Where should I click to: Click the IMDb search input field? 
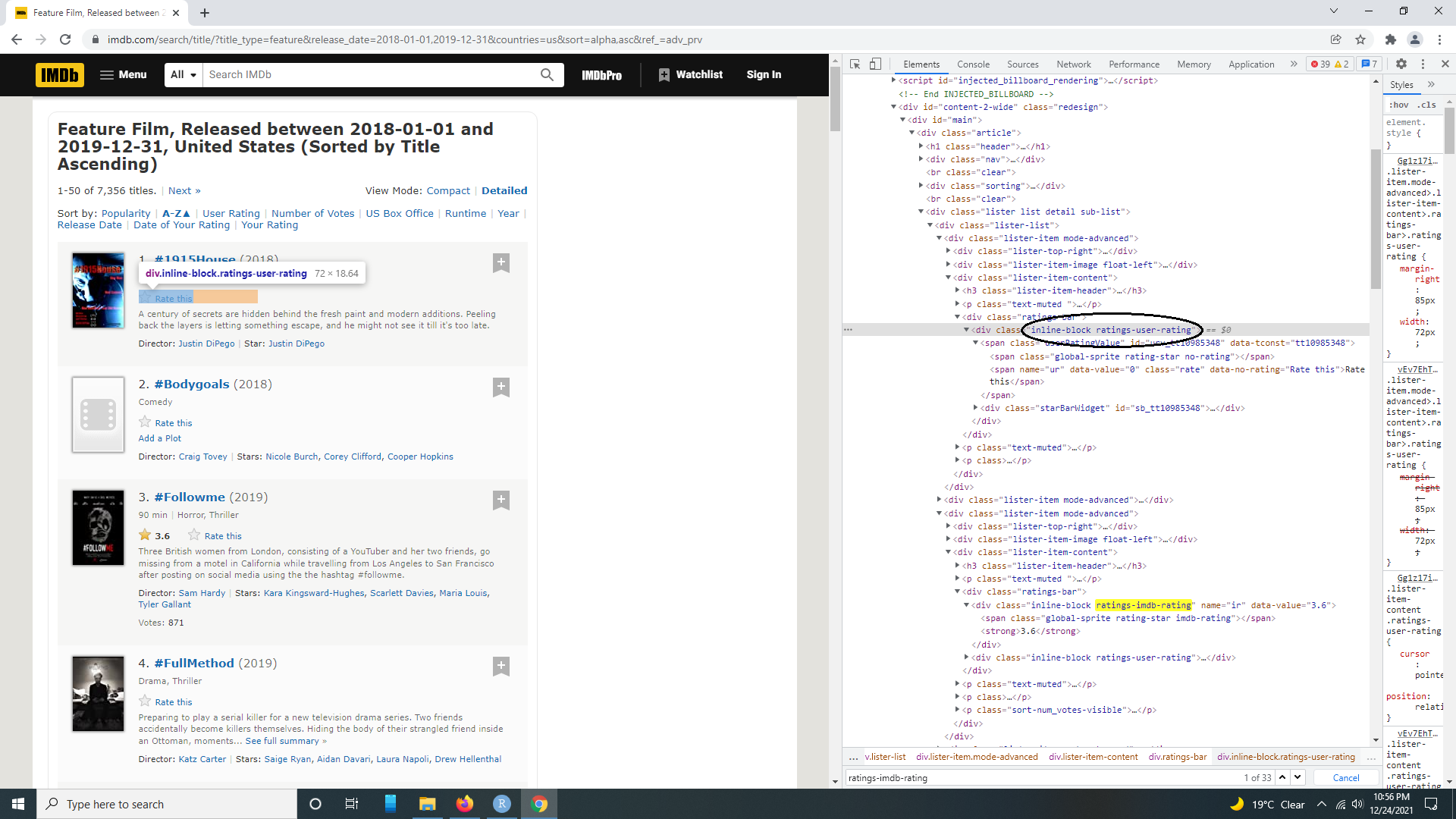coord(369,74)
